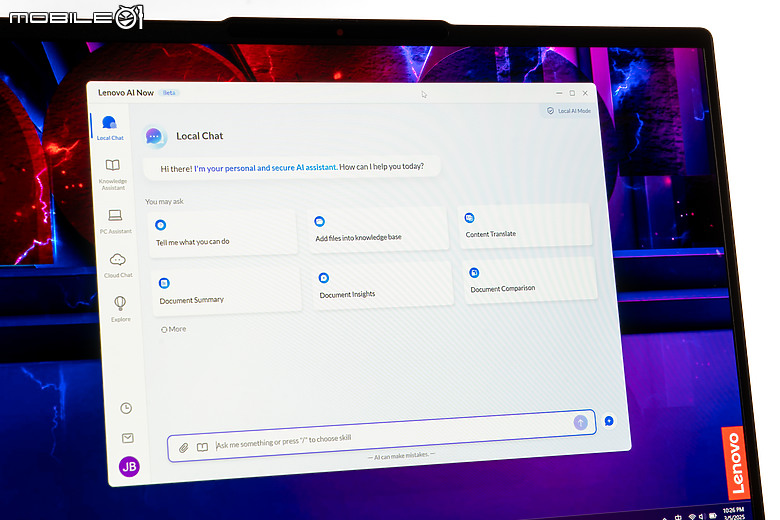The height and width of the screenshot is (520, 780).
Task: Click the volume icon in system tray
Action: coord(701,516)
